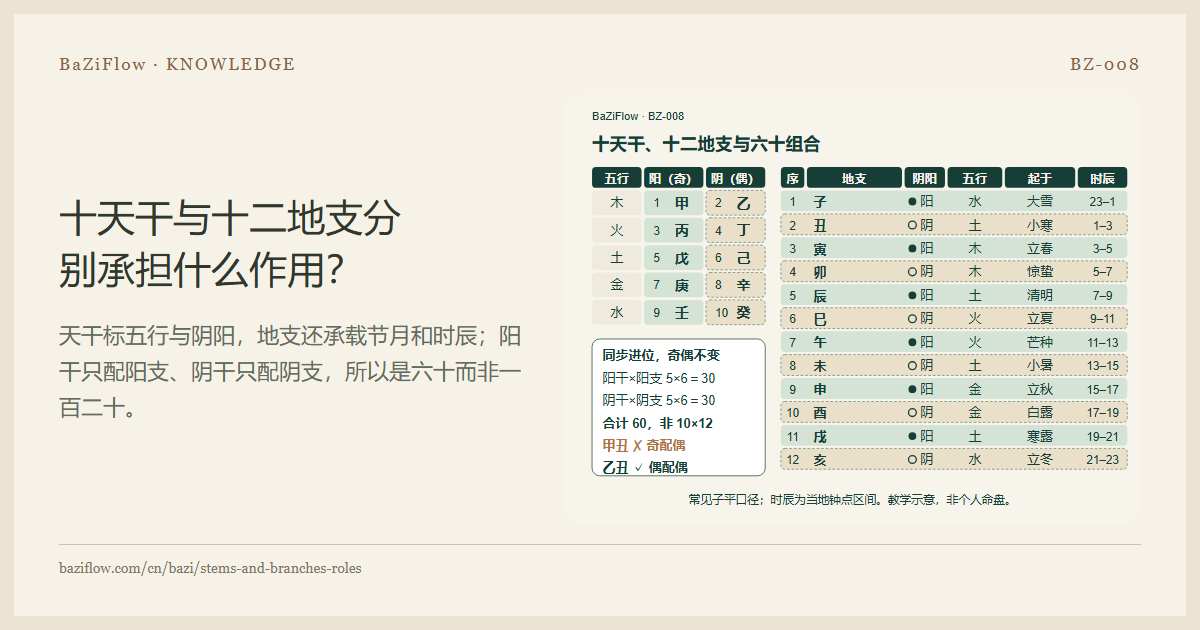Click the filled yang dot in the 寅 row
The width and height of the screenshot is (1200, 630).
pos(912,248)
